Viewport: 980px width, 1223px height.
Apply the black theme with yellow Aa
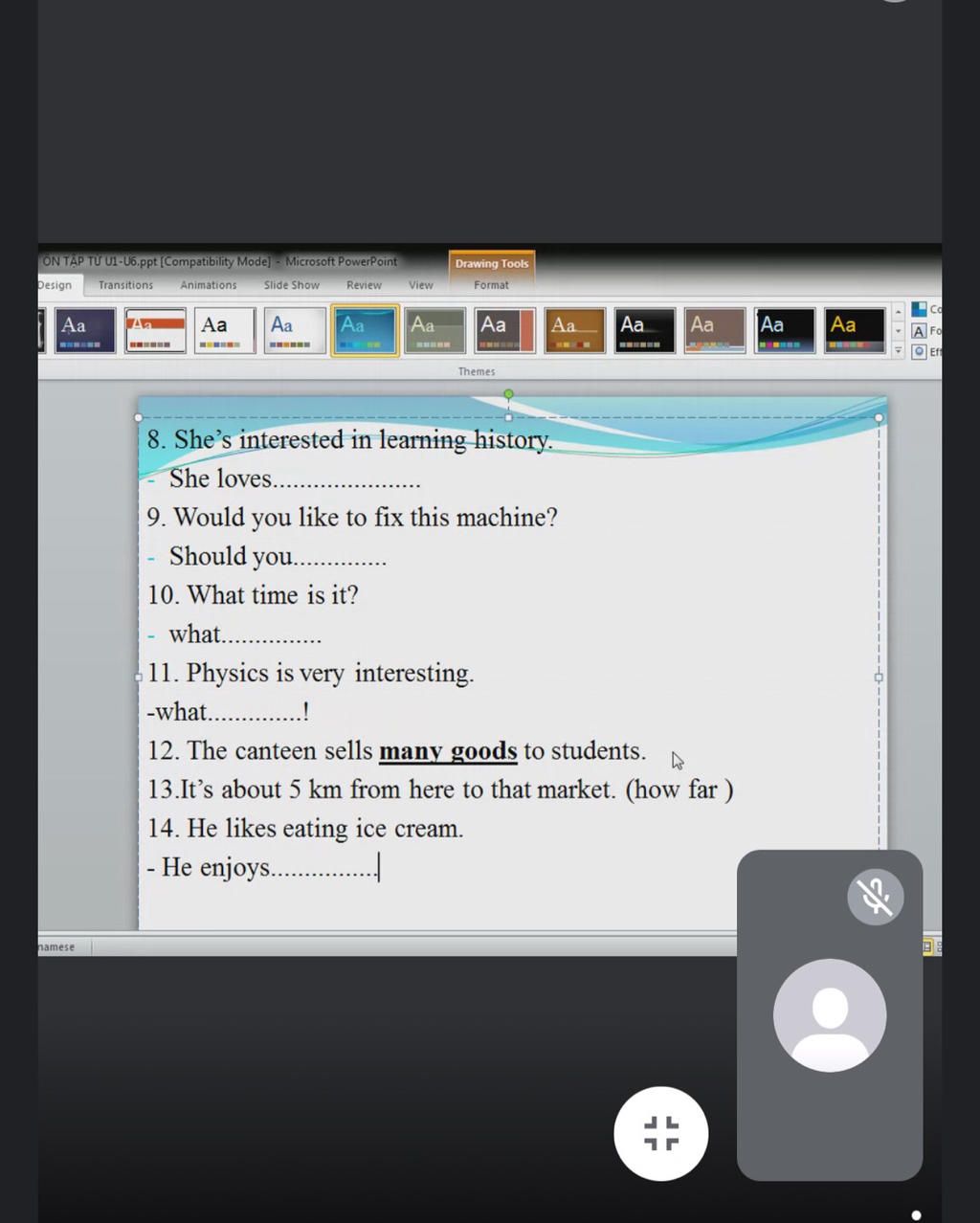pyautogui.click(x=855, y=330)
